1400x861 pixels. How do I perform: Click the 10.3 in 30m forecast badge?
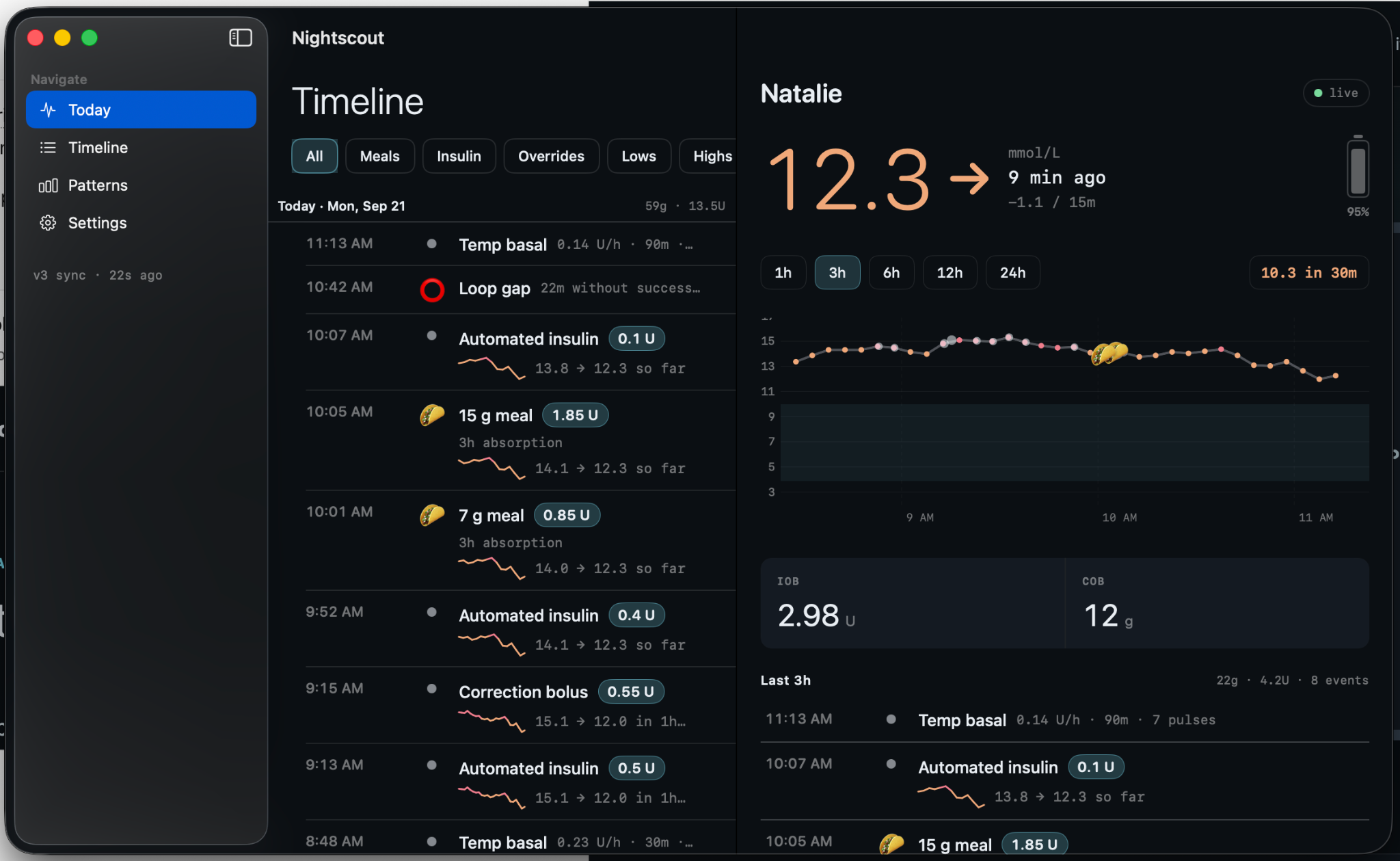(x=1308, y=273)
